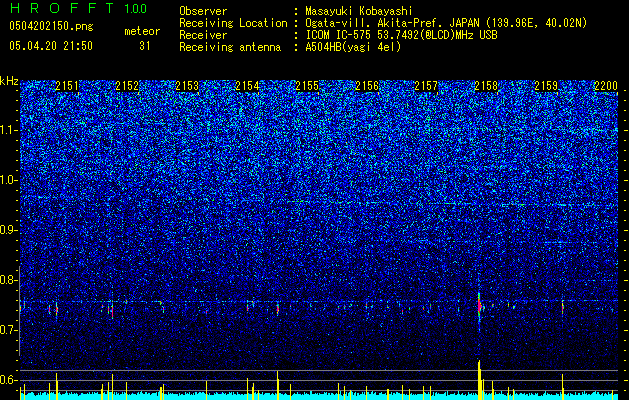Click the 2200 time marker
This screenshot has width=629, height=400.
[x=606, y=86]
